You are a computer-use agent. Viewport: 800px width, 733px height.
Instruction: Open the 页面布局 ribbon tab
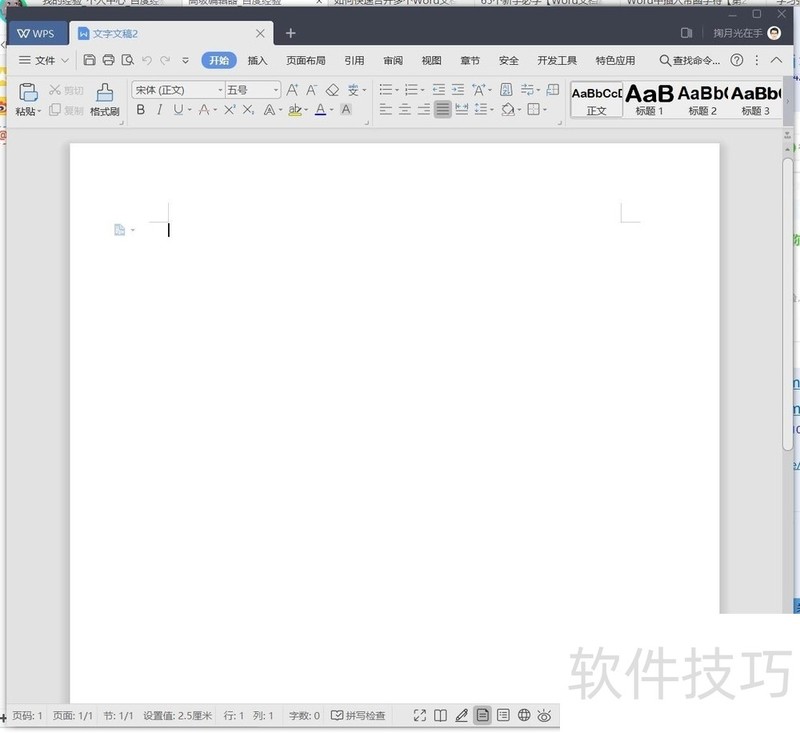306,60
